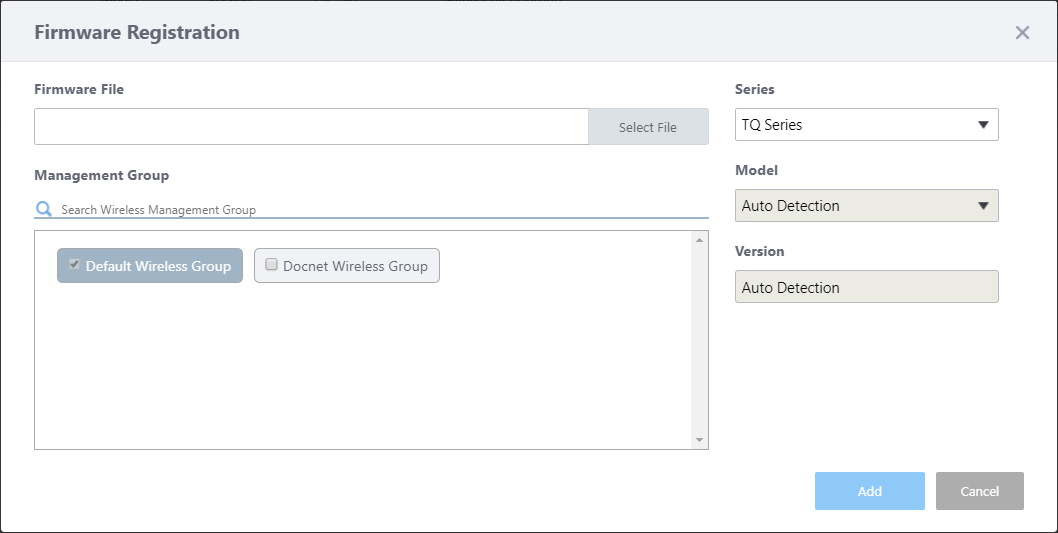Uncheck the Default Wireless Group checkbox
This screenshot has width=1058, height=533.
pyautogui.click(x=74, y=265)
